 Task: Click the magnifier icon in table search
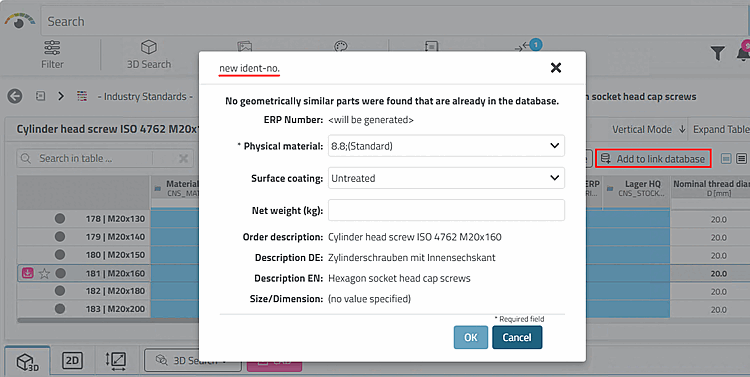coord(26,158)
